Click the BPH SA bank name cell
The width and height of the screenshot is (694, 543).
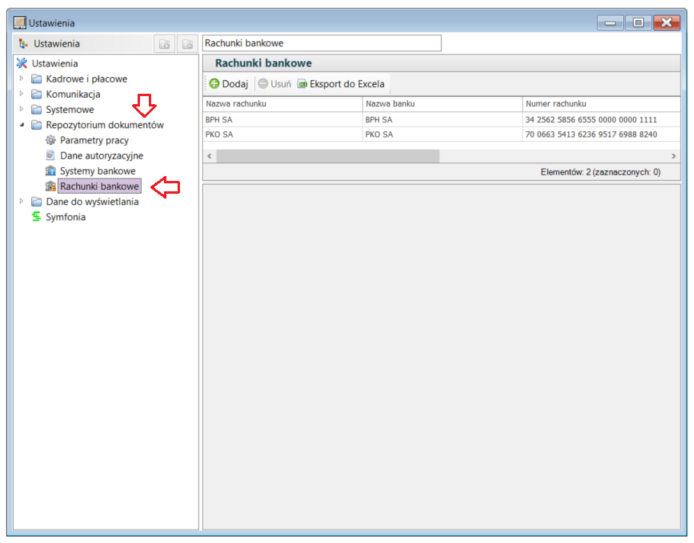point(442,119)
